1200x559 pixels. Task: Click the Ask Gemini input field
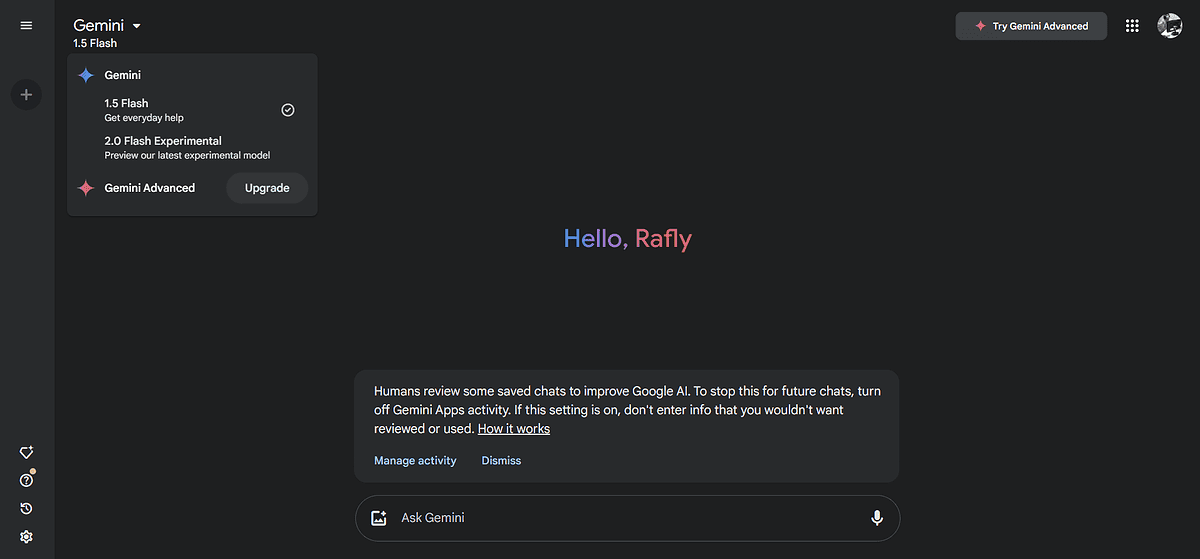[x=627, y=518]
